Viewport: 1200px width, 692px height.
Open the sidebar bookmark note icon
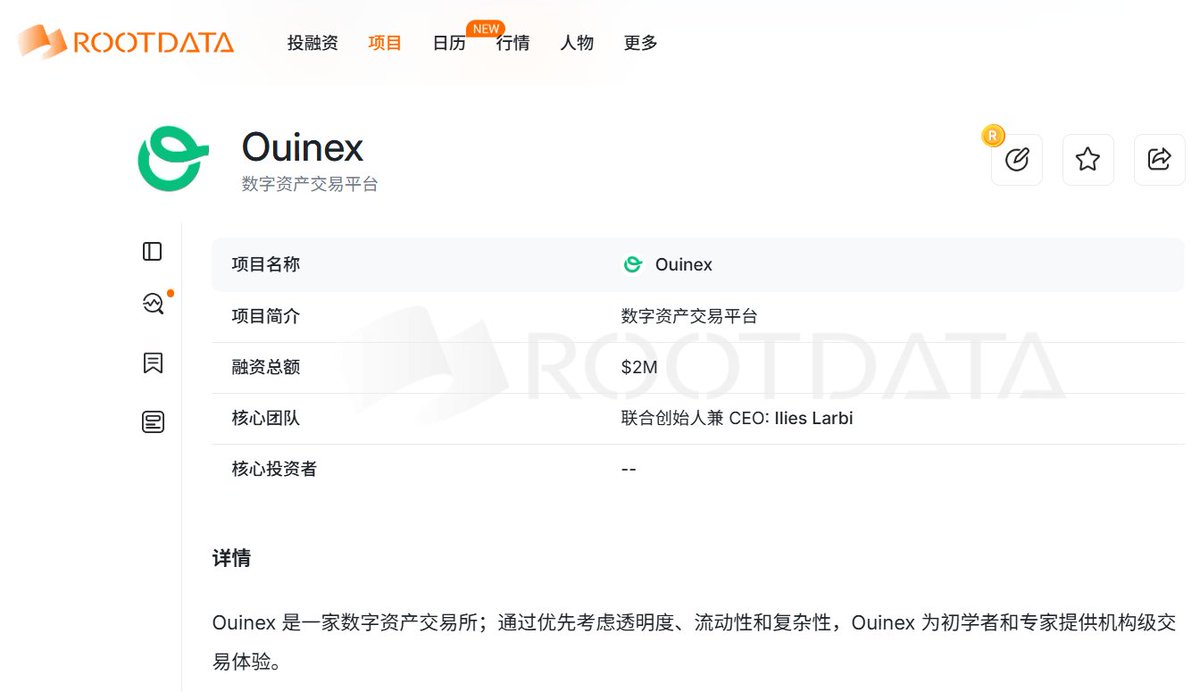click(153, 363)
